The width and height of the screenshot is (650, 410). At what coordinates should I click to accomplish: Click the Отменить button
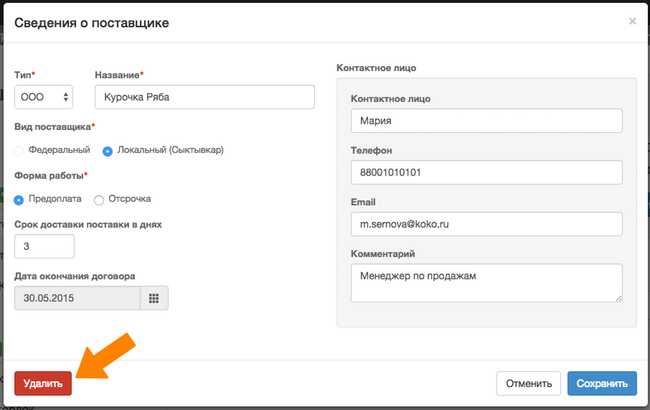529,383
